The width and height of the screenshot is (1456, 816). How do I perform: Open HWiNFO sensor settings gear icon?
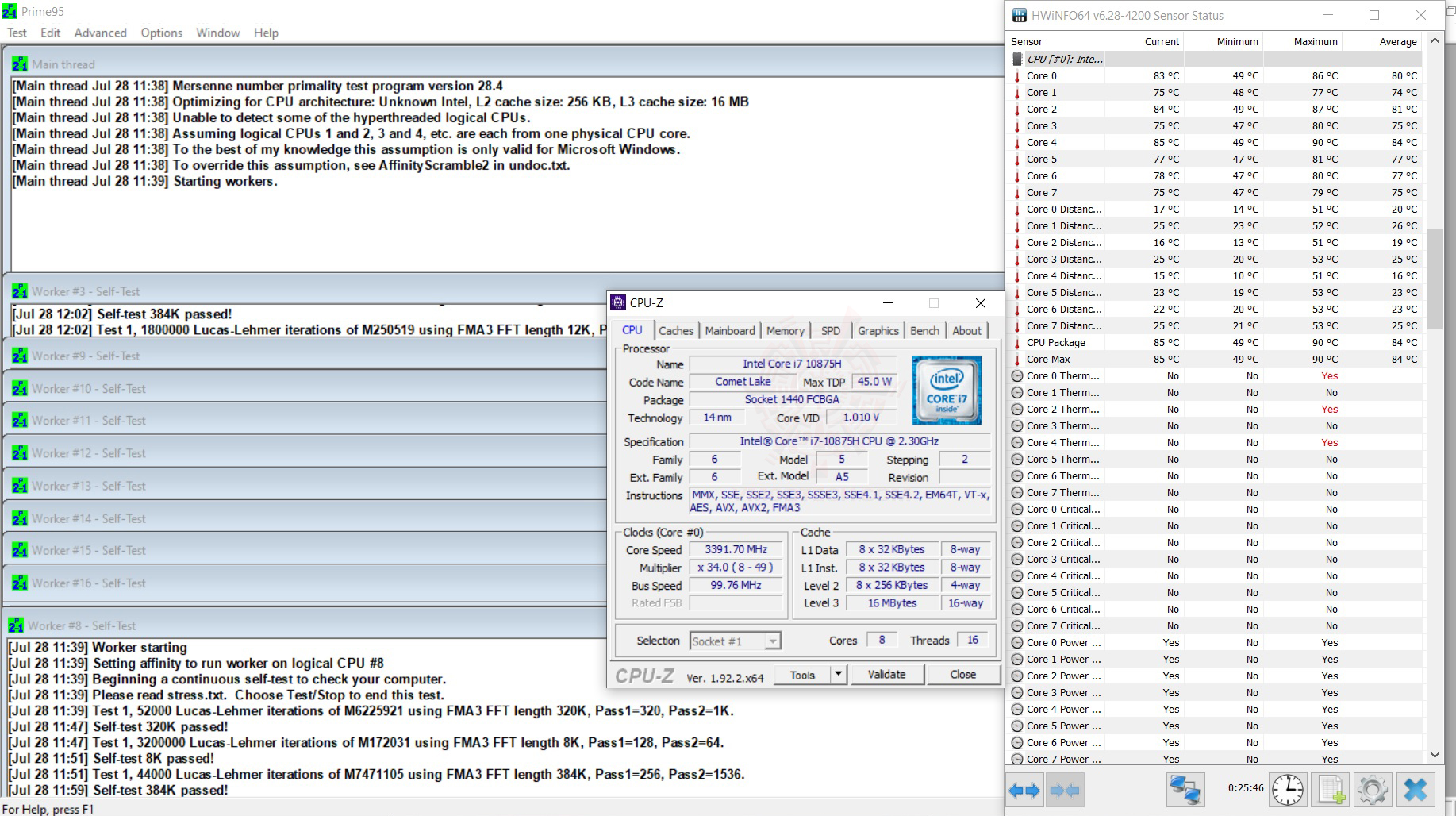point(1373,791)
